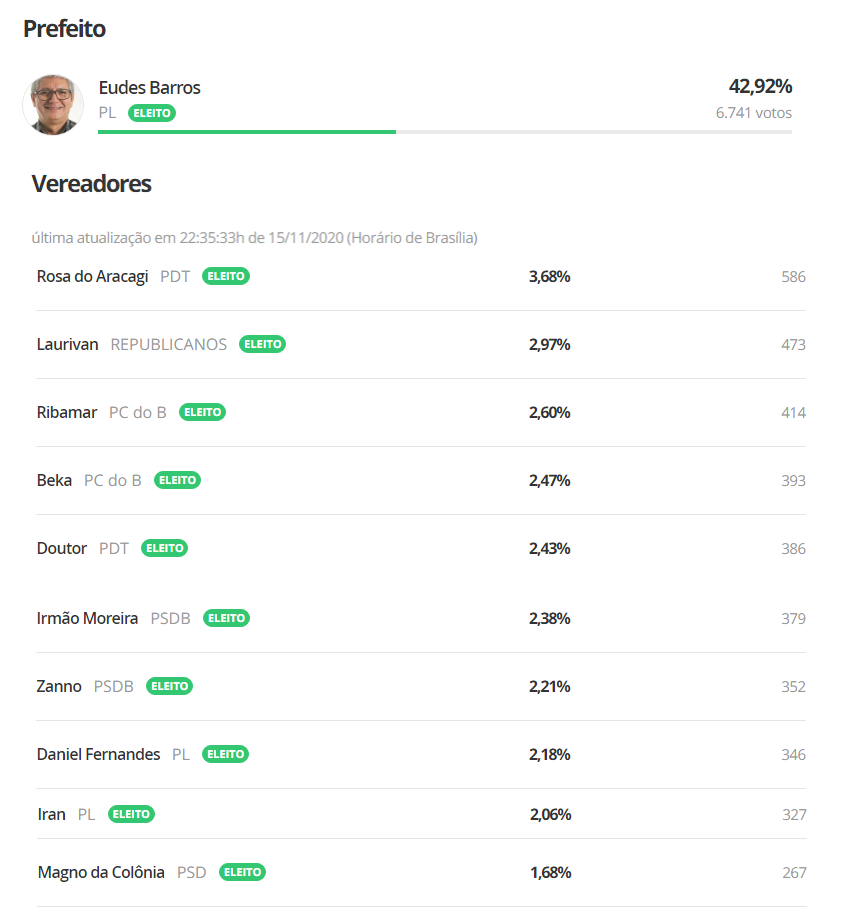Click the Vereadores section heading
Screen dimensions: 860x916
(91, 184)
